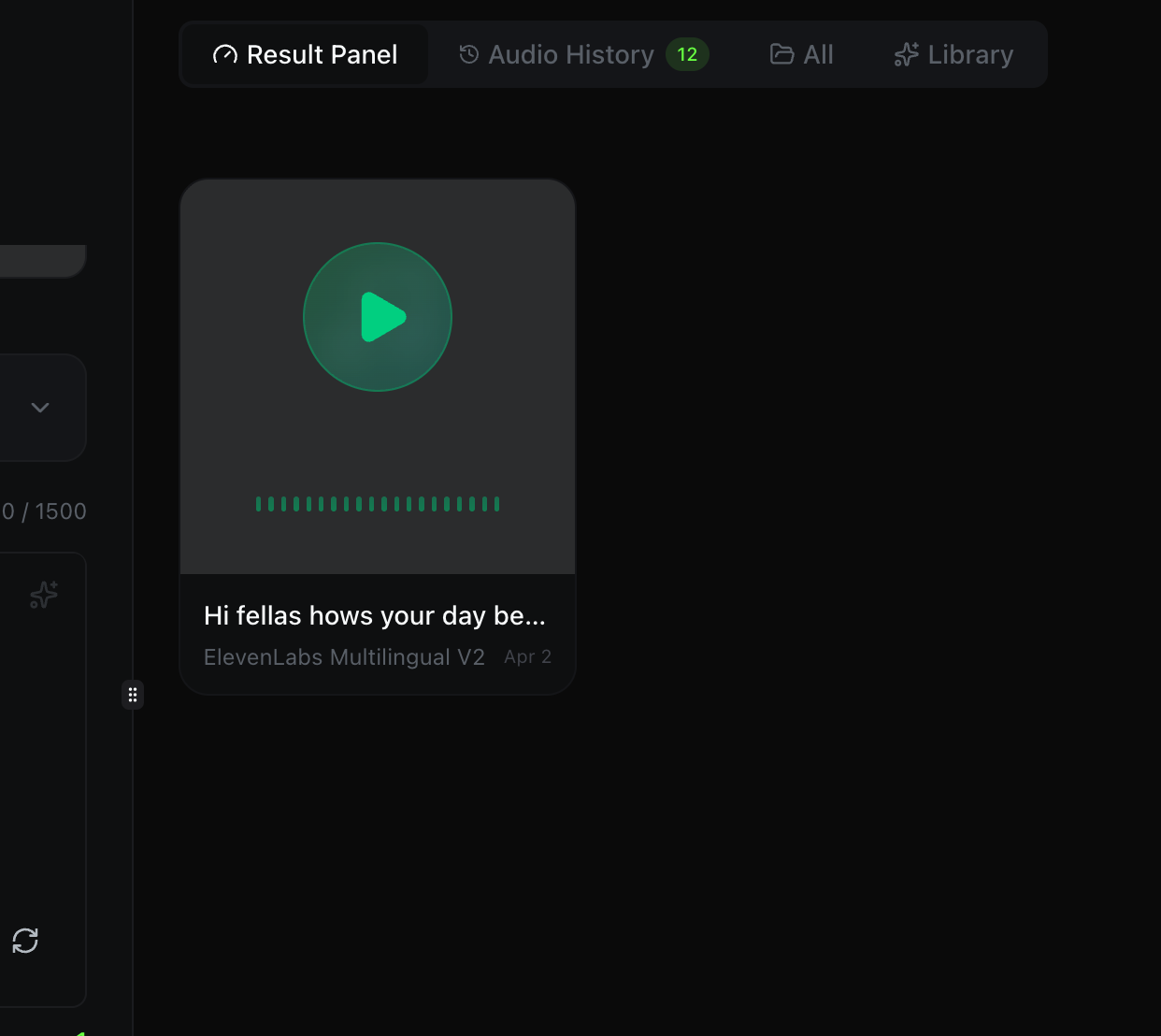Click the Audio History clock icon
This screenshot has height=1036, width=1161.
point(466,54)
